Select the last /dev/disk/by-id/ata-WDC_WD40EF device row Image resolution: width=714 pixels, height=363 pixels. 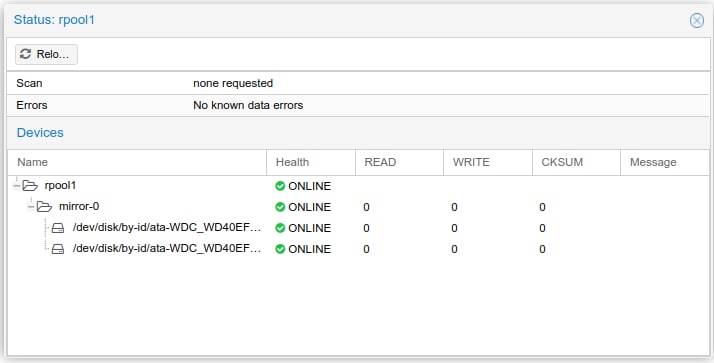click(358, 249)
